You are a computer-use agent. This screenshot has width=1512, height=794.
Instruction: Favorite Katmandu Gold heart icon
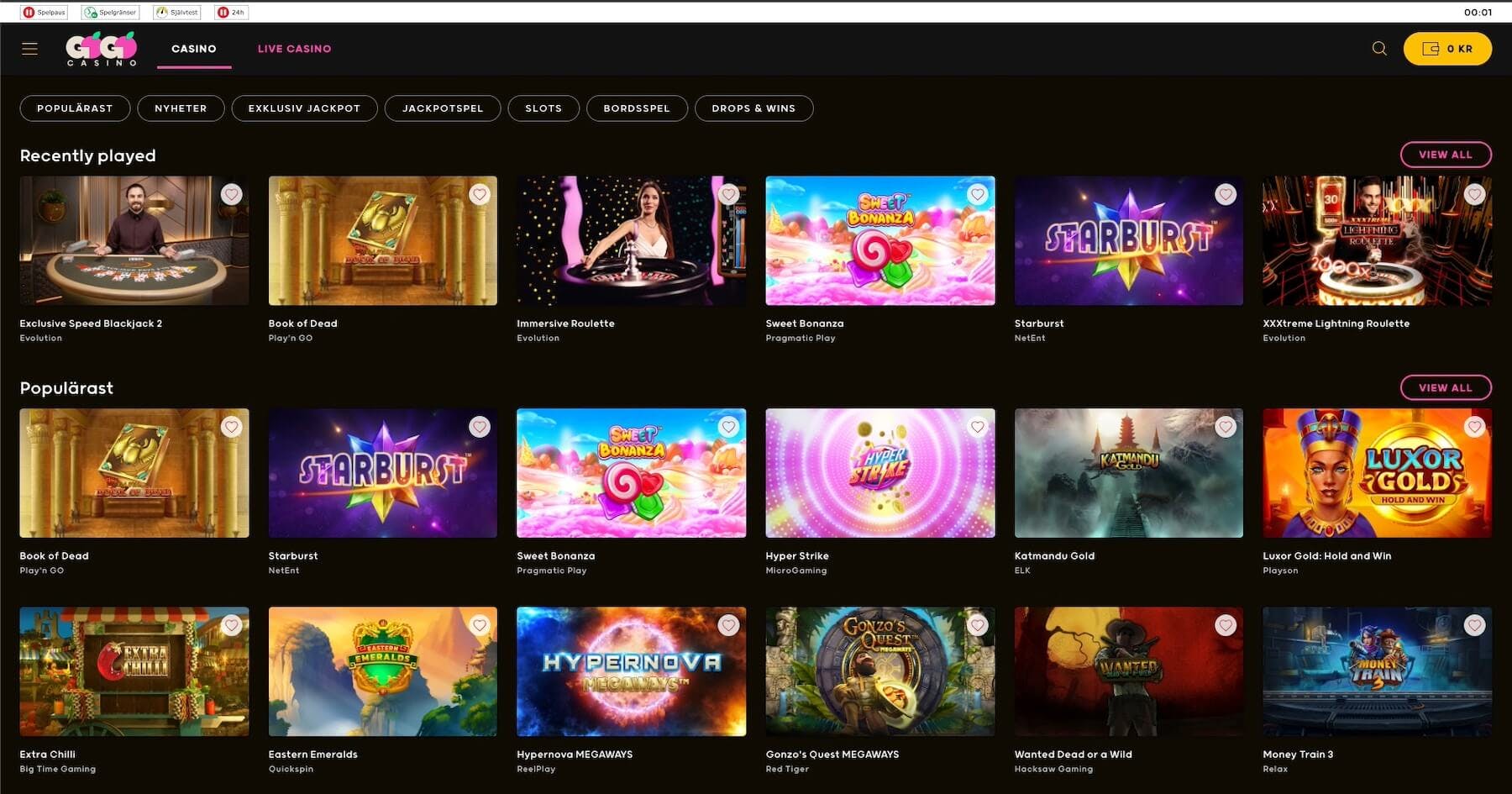pos(1226,427)
